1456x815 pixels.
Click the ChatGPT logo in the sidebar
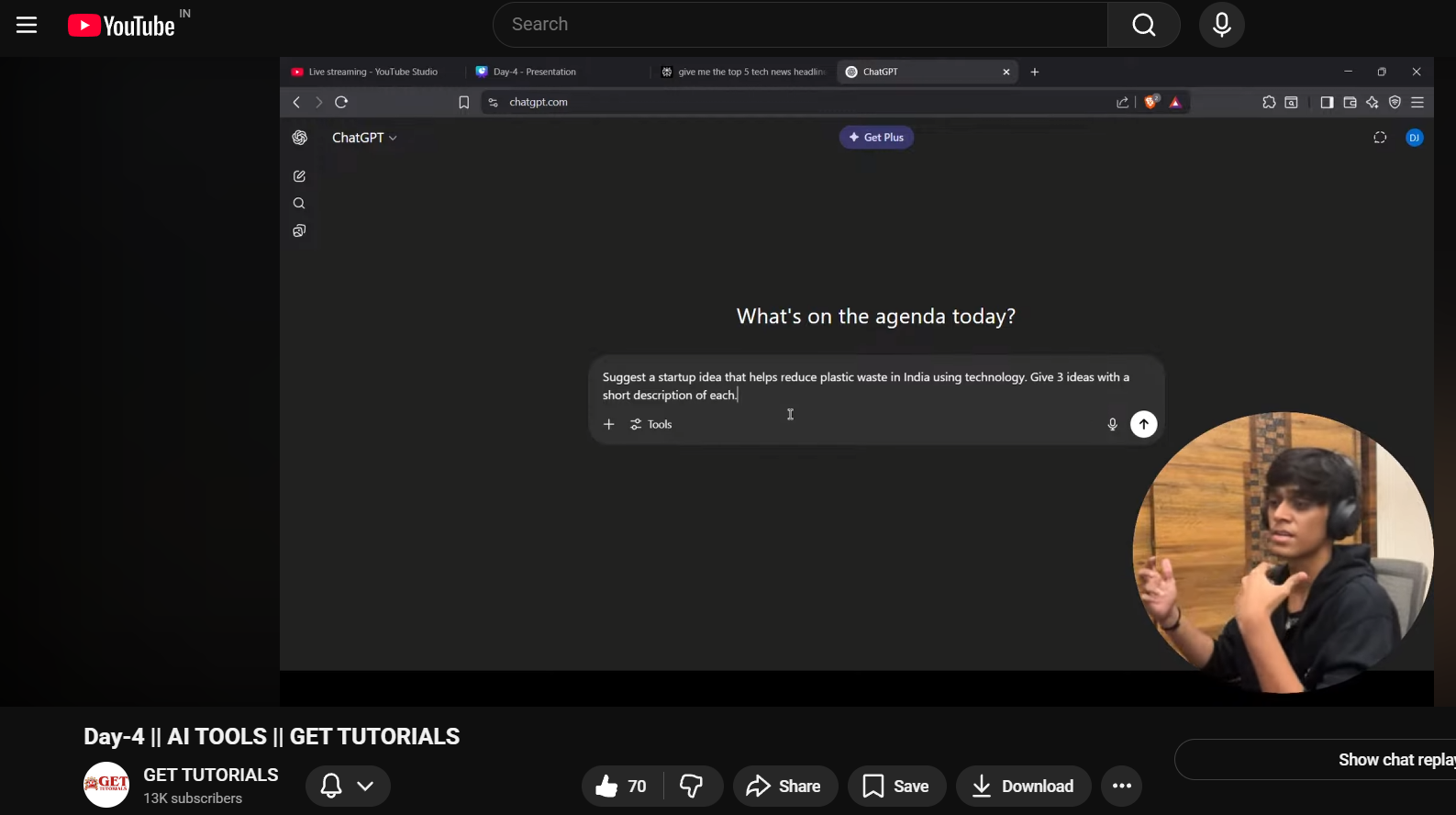tap(299, 138)
